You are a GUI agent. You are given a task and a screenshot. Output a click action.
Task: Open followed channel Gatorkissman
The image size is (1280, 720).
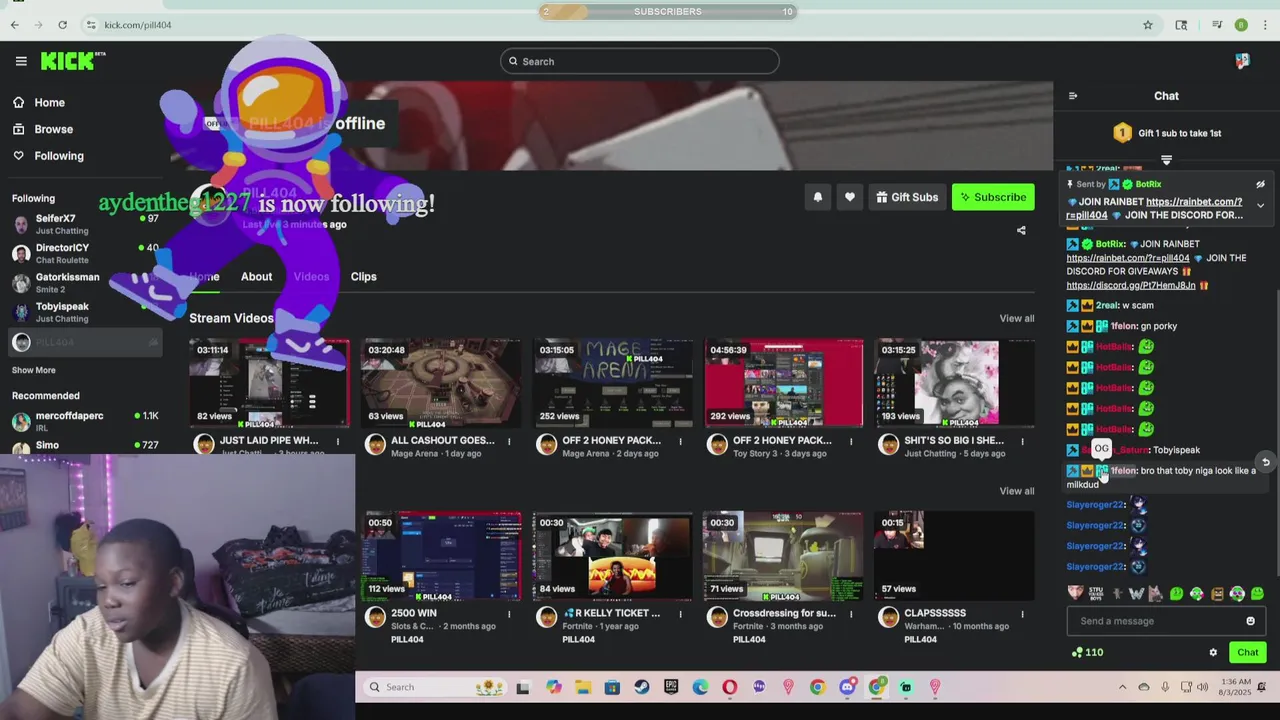coord(85,283)
